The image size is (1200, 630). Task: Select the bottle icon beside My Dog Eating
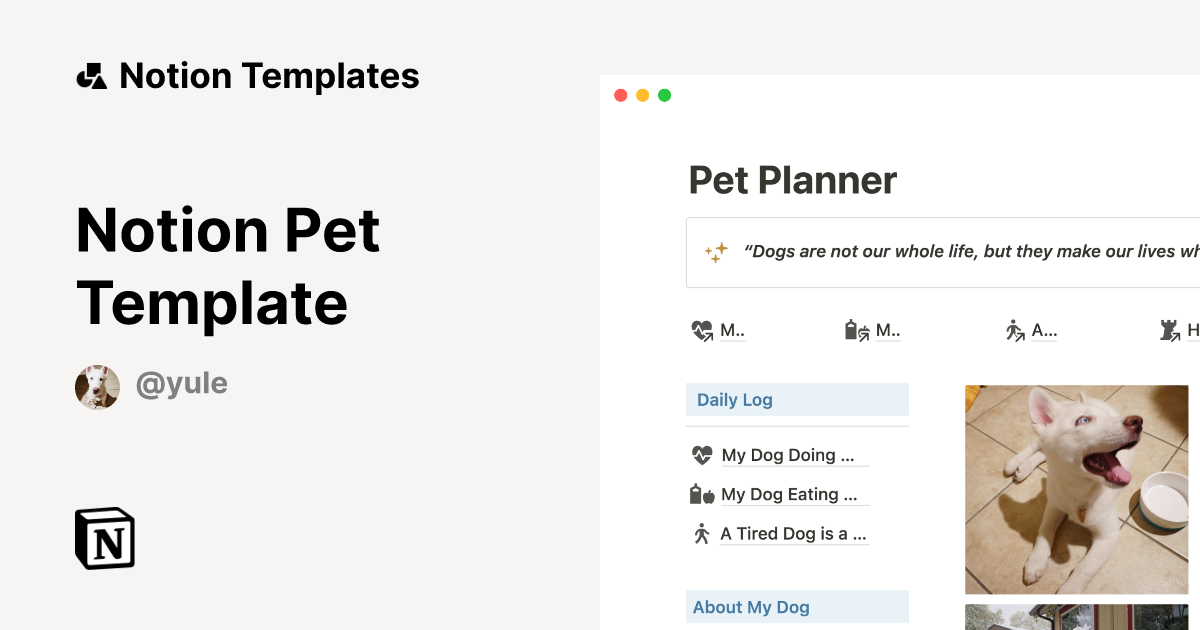point(699,493)
